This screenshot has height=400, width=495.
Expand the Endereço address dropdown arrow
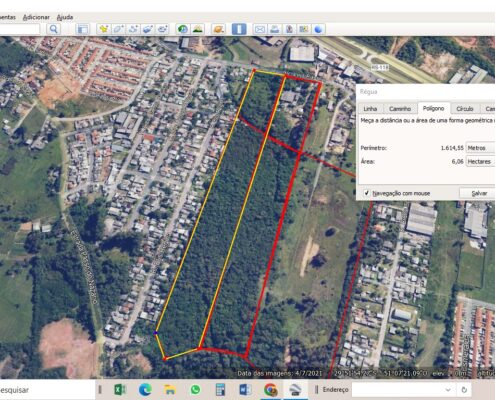448,390
